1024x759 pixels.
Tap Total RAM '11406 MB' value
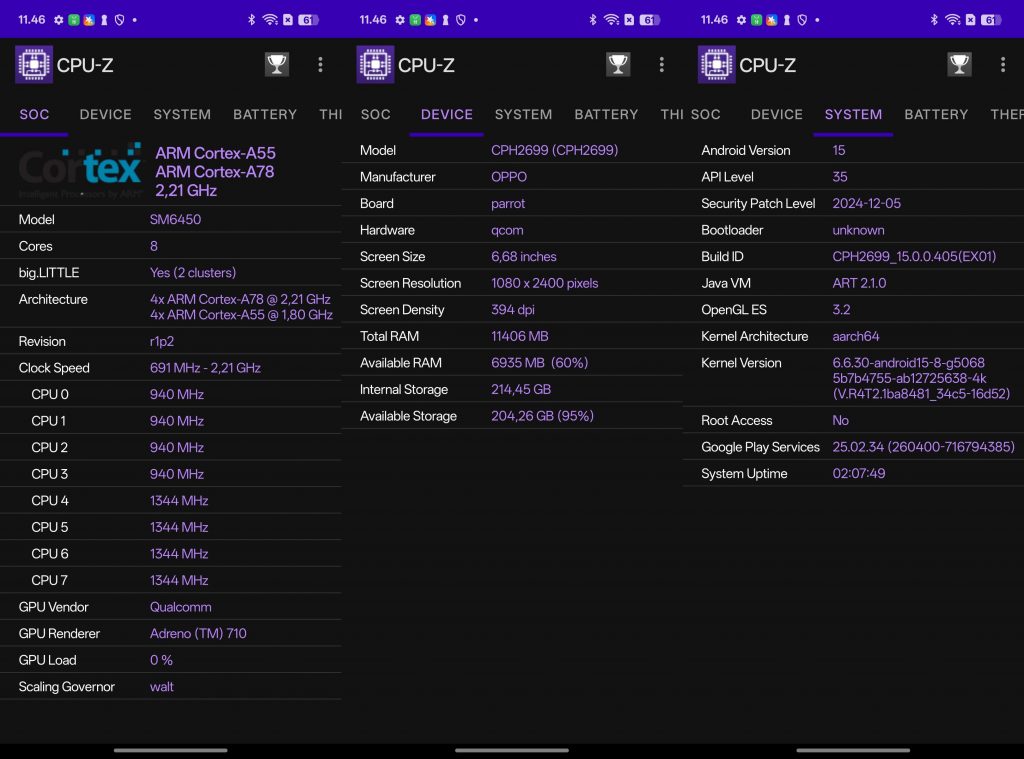[x=519, y=336]
